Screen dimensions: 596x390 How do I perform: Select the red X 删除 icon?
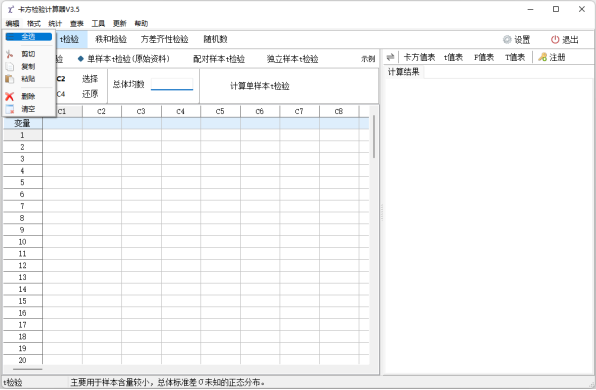coord(10,97)
